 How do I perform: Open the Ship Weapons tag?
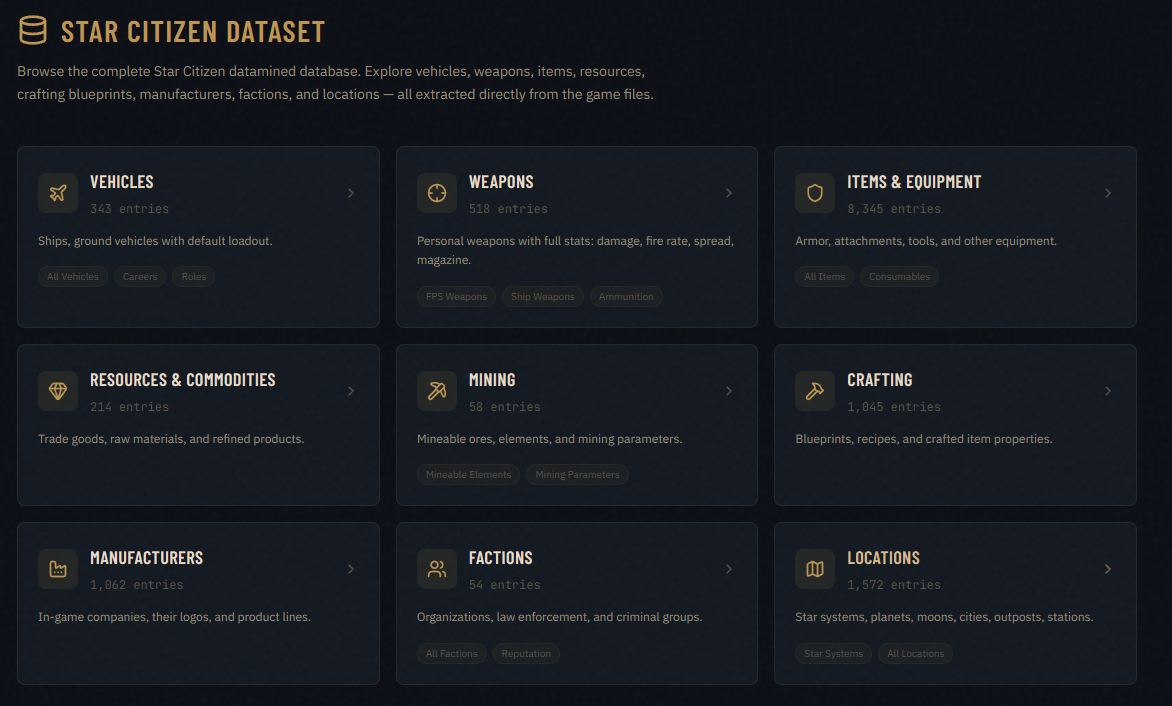543,297
